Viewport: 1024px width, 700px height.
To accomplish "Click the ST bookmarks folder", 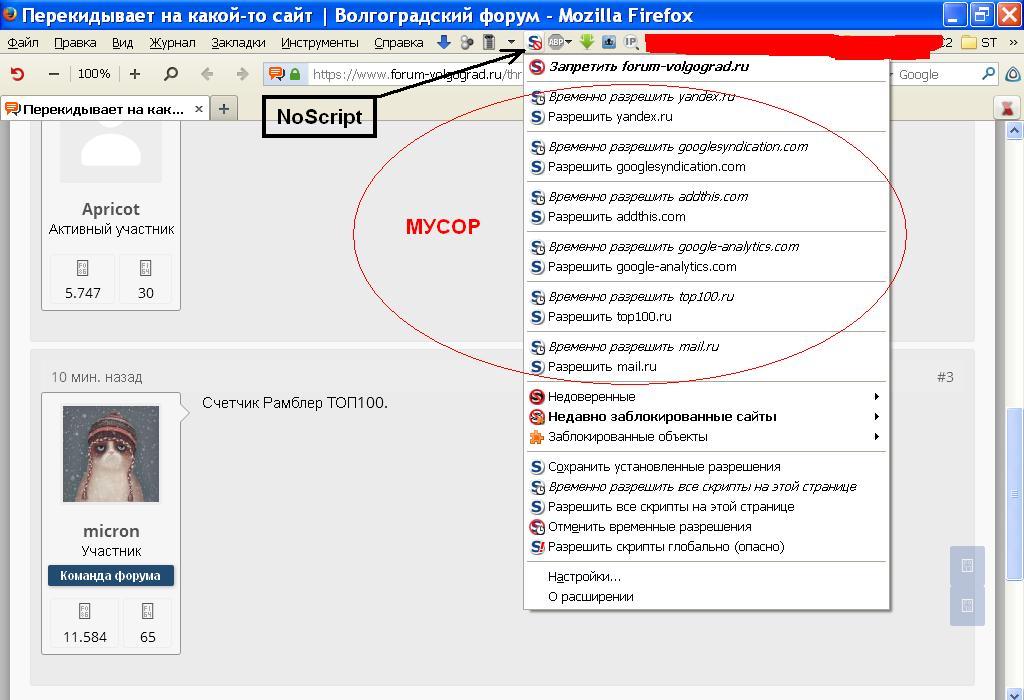I will pos(980,42).
